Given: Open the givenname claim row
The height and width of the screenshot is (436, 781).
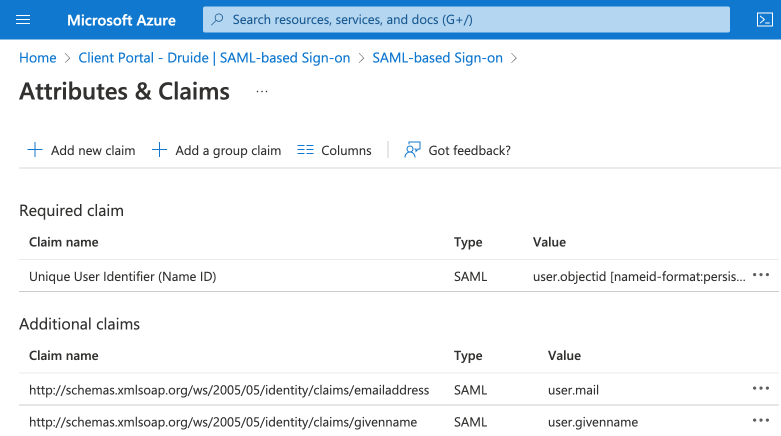Looking at the screenshot, I should click(x=223, y=422).
